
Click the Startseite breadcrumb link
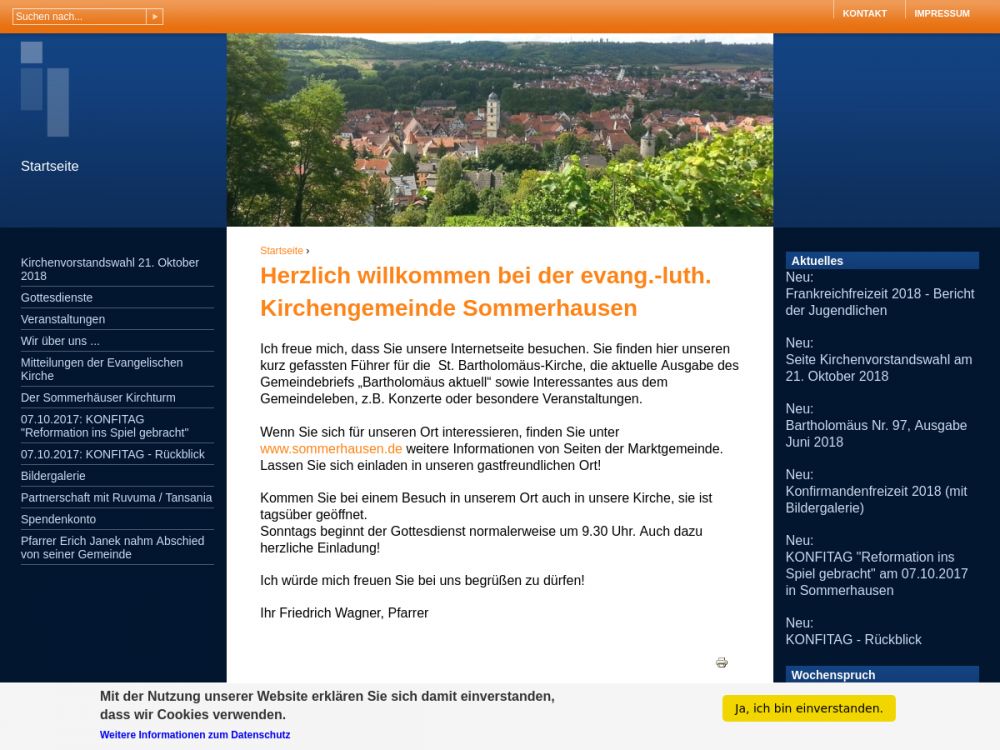pyautogui.click(x=281, y=251)
